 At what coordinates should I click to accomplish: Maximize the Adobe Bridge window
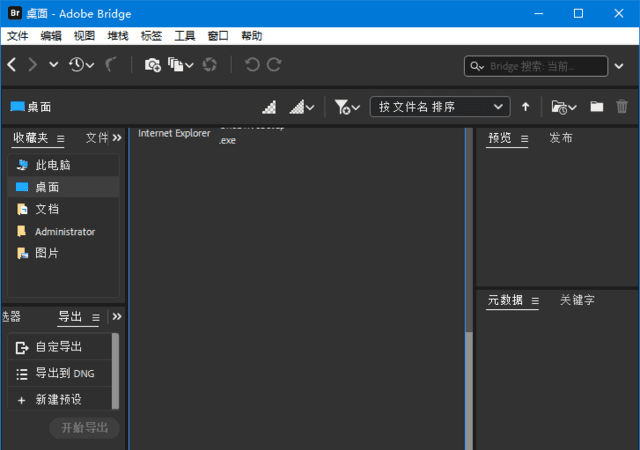[578, 13]
